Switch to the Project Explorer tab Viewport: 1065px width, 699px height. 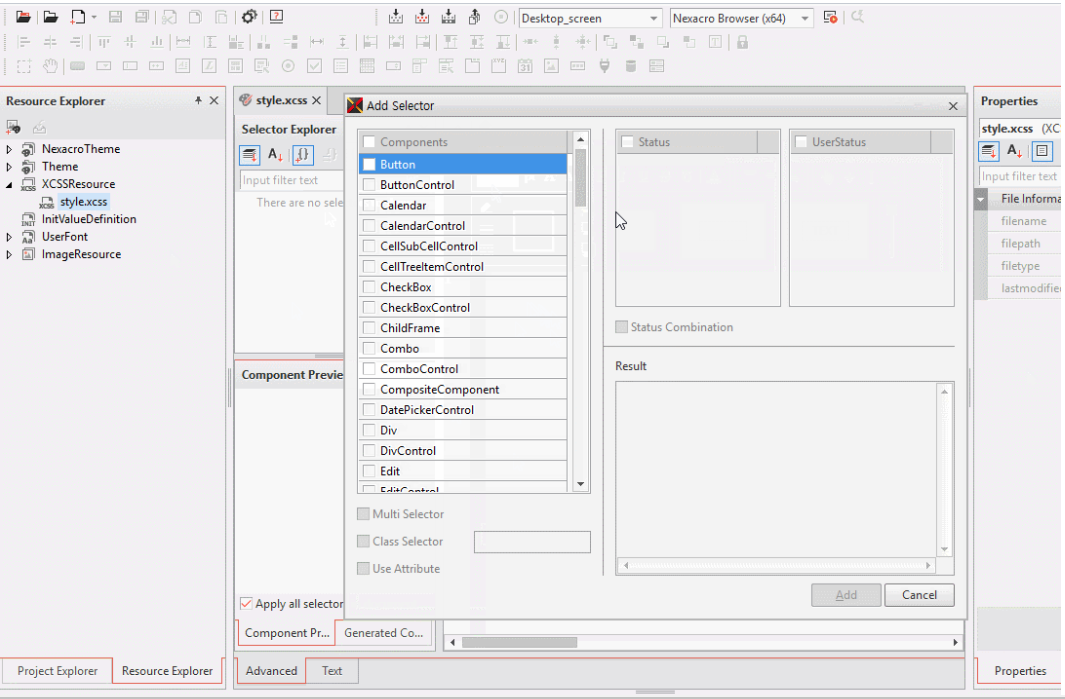(57, 671)
